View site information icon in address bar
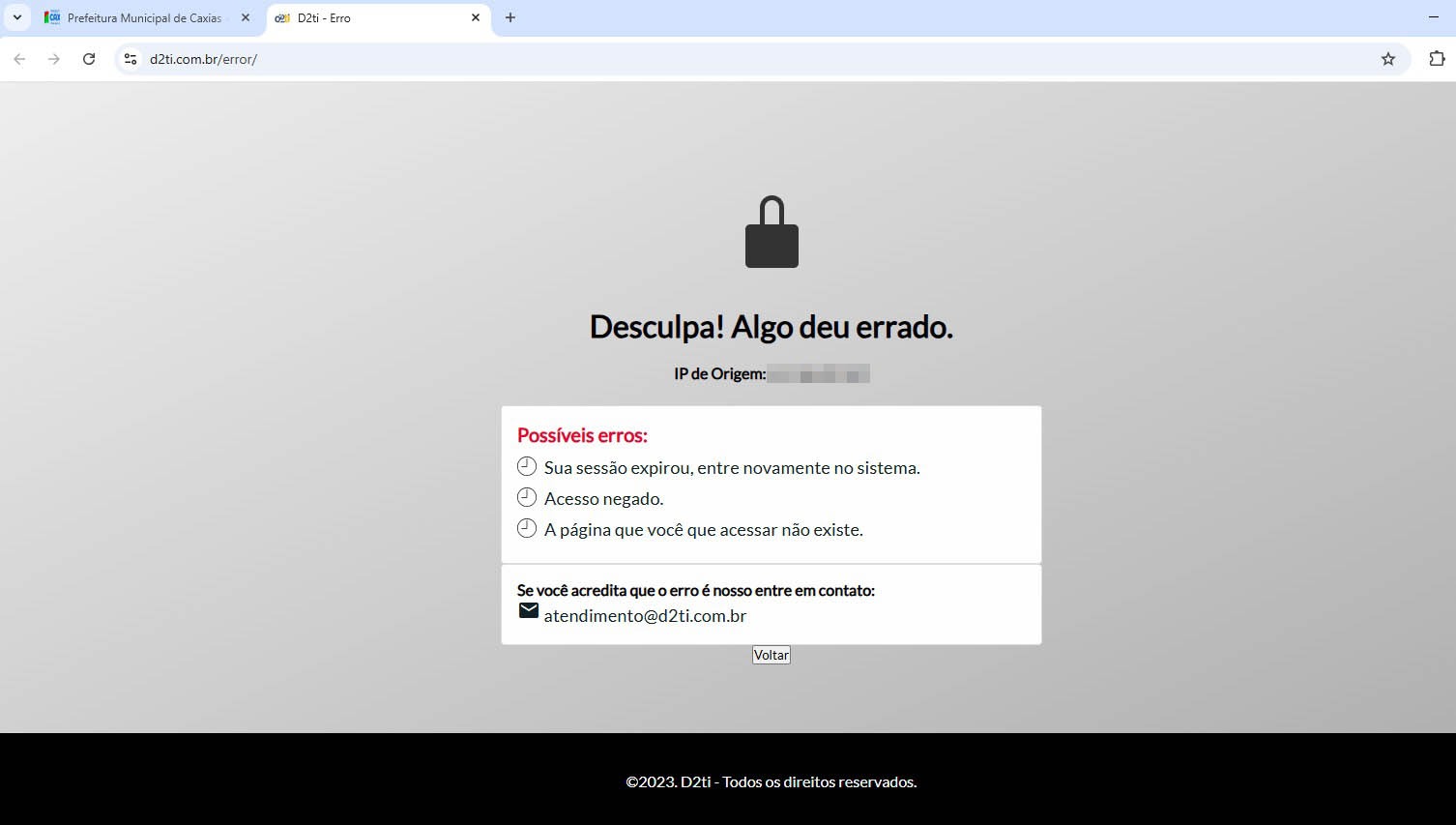 point(131,59)
